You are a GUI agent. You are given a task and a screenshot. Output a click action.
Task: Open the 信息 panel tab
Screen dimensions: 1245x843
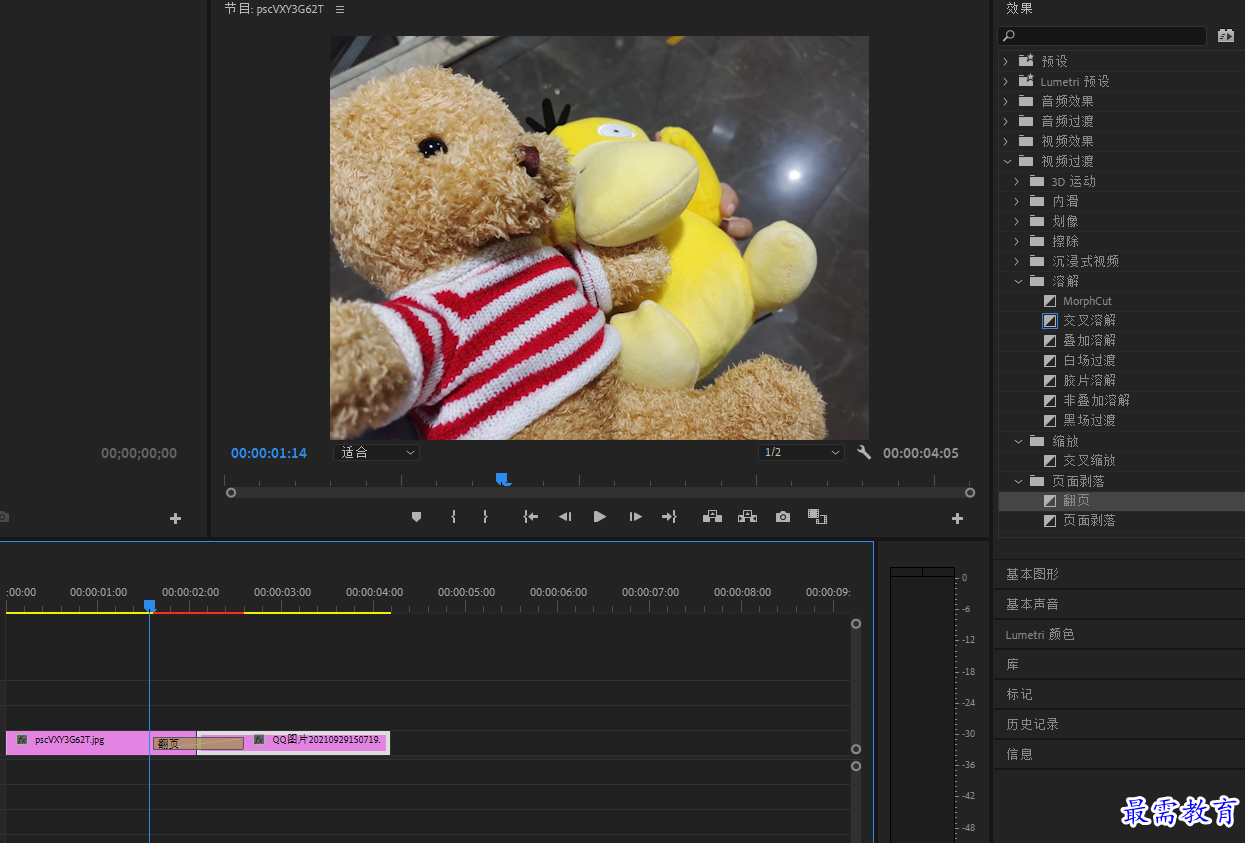(x=1019, y=754)
